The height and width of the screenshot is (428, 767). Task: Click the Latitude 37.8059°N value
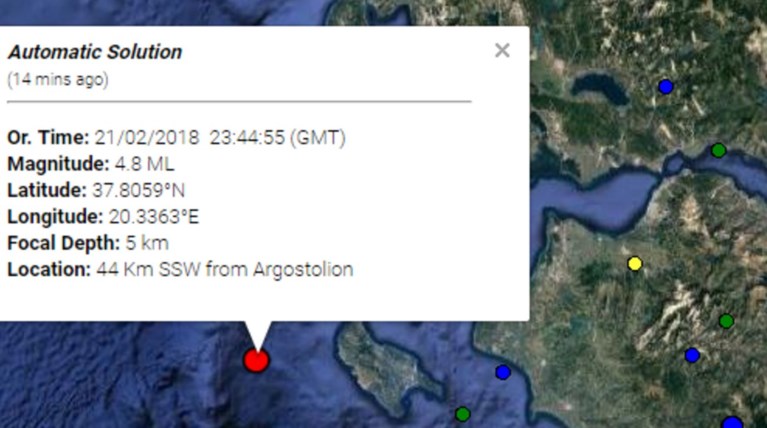click(138, 190)
